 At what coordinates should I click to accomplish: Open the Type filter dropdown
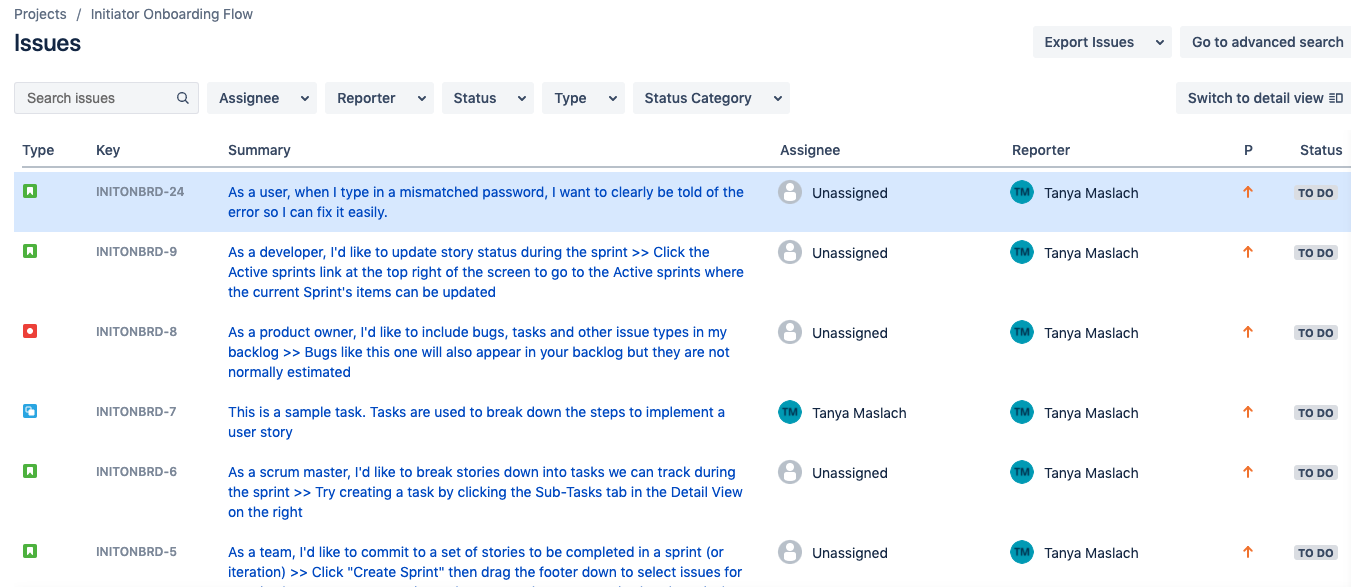tap(583, 98)
